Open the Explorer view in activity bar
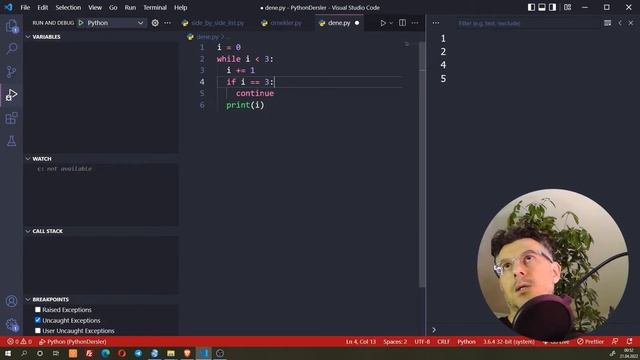Viewport: 640px width, 360px height. point(11,26)
